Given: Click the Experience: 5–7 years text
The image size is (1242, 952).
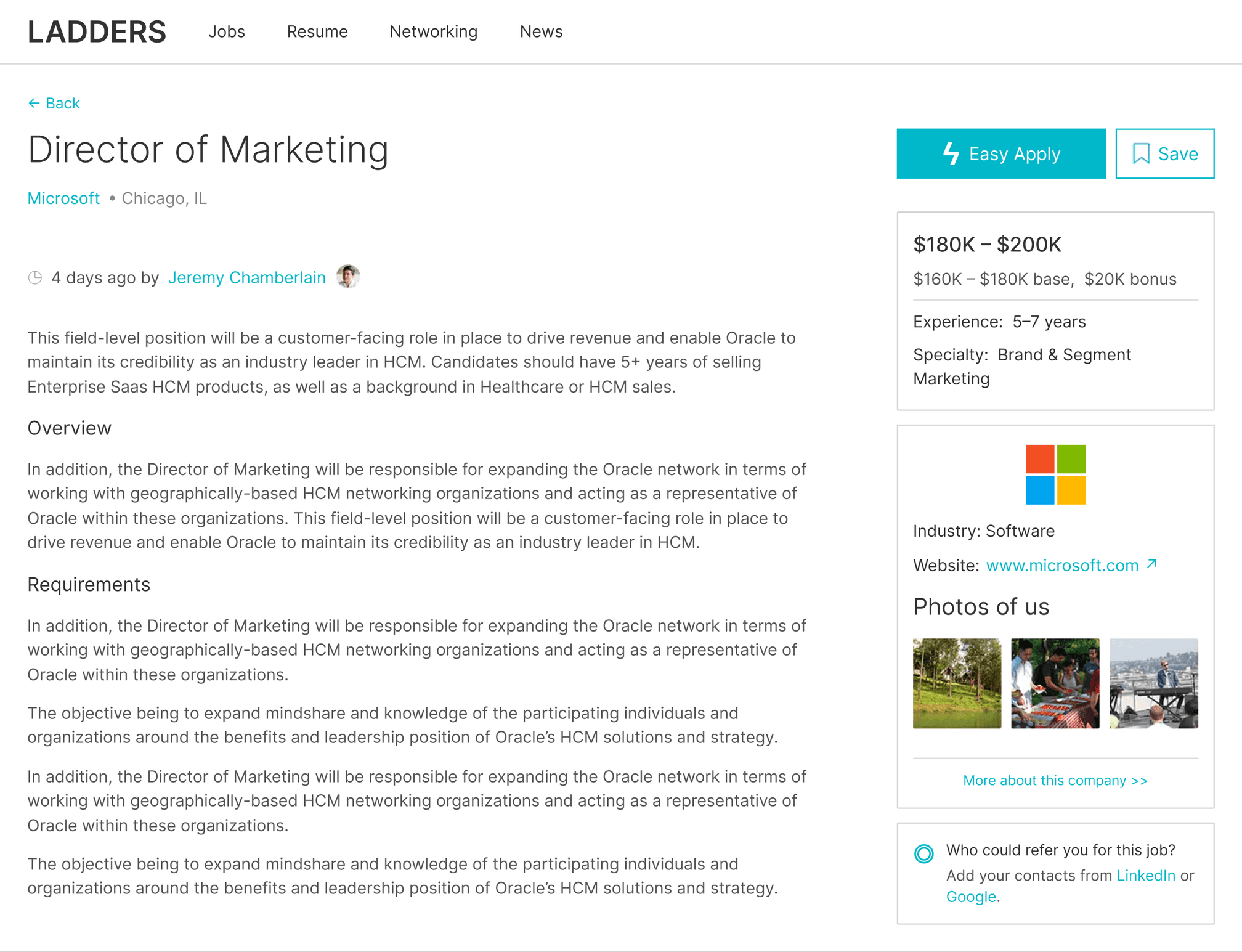Looking at the screenshot, I should coord(999,322).
